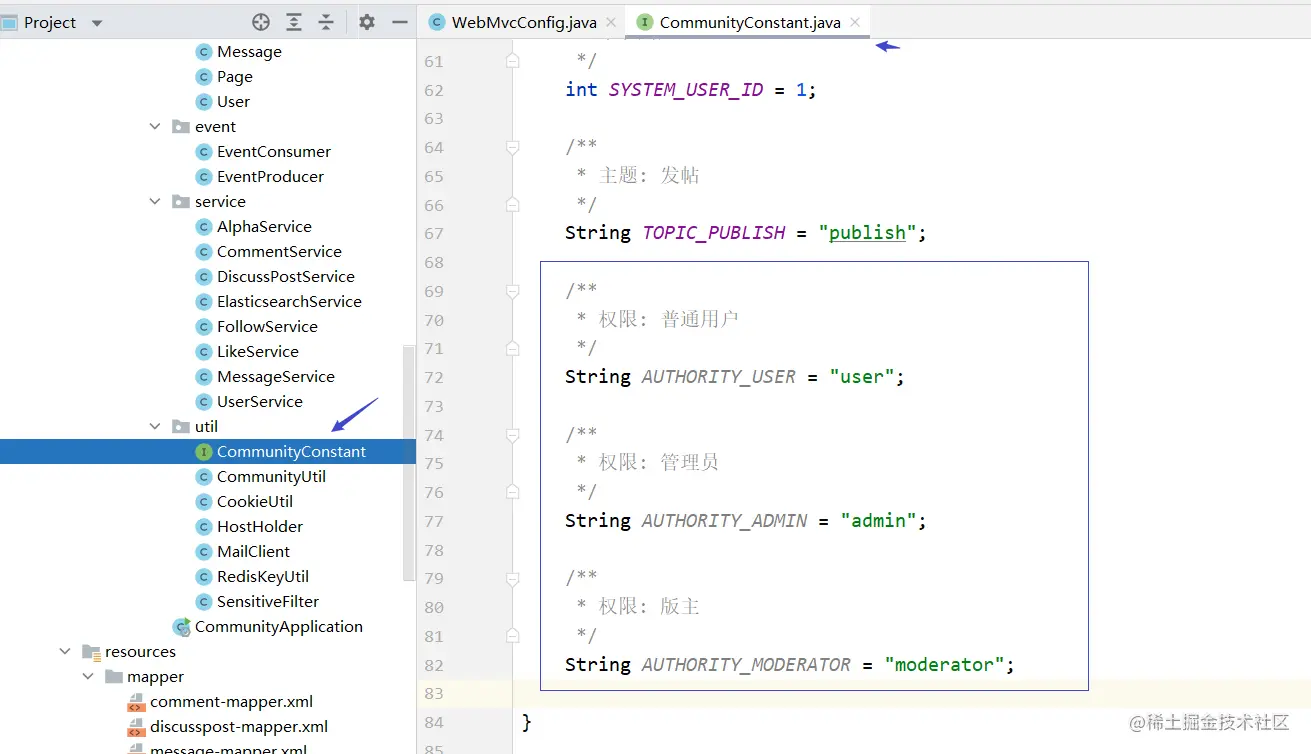Open AlphaService class
Viewport: 1311px width, 754px height.
pos(264,227)
